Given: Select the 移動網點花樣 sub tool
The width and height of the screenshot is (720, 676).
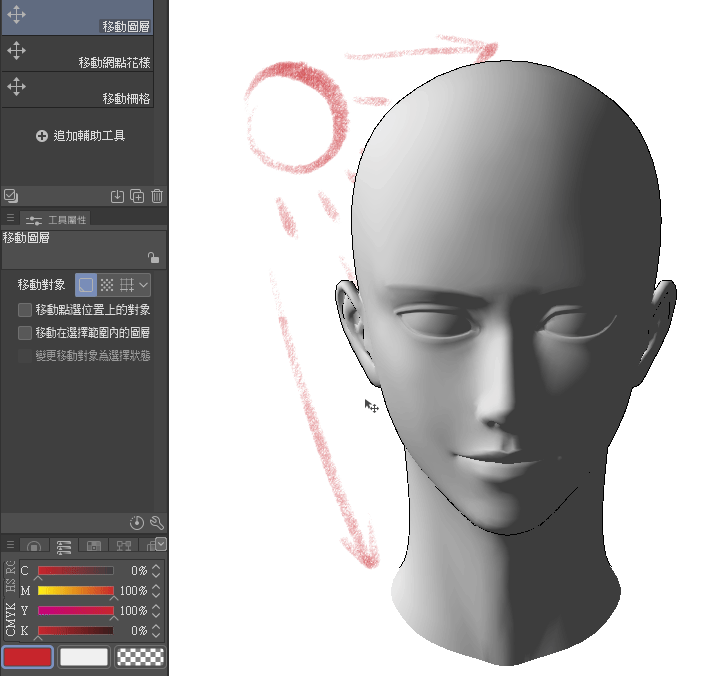Looking at the screenshot, I should pyautogui.click(x=77, y=53).
